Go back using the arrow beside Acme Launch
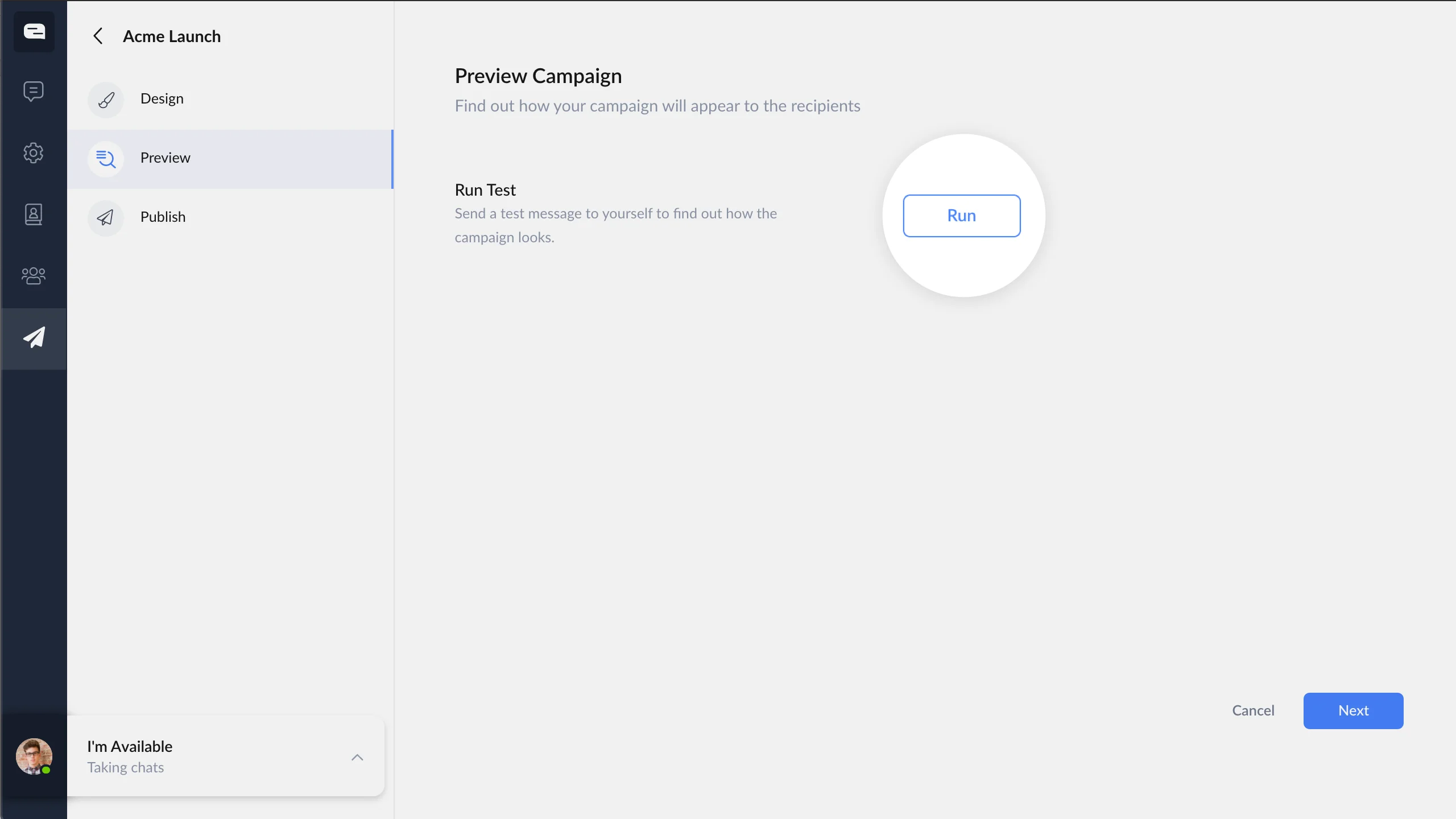The height and width of the screenshot is (819, 1456). click(98, 36)
